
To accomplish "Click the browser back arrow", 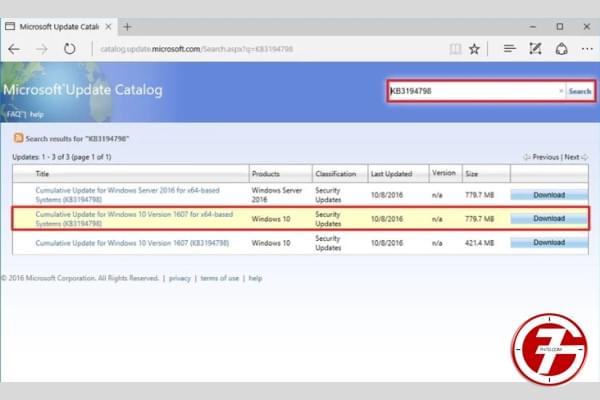I will [16, 48].
